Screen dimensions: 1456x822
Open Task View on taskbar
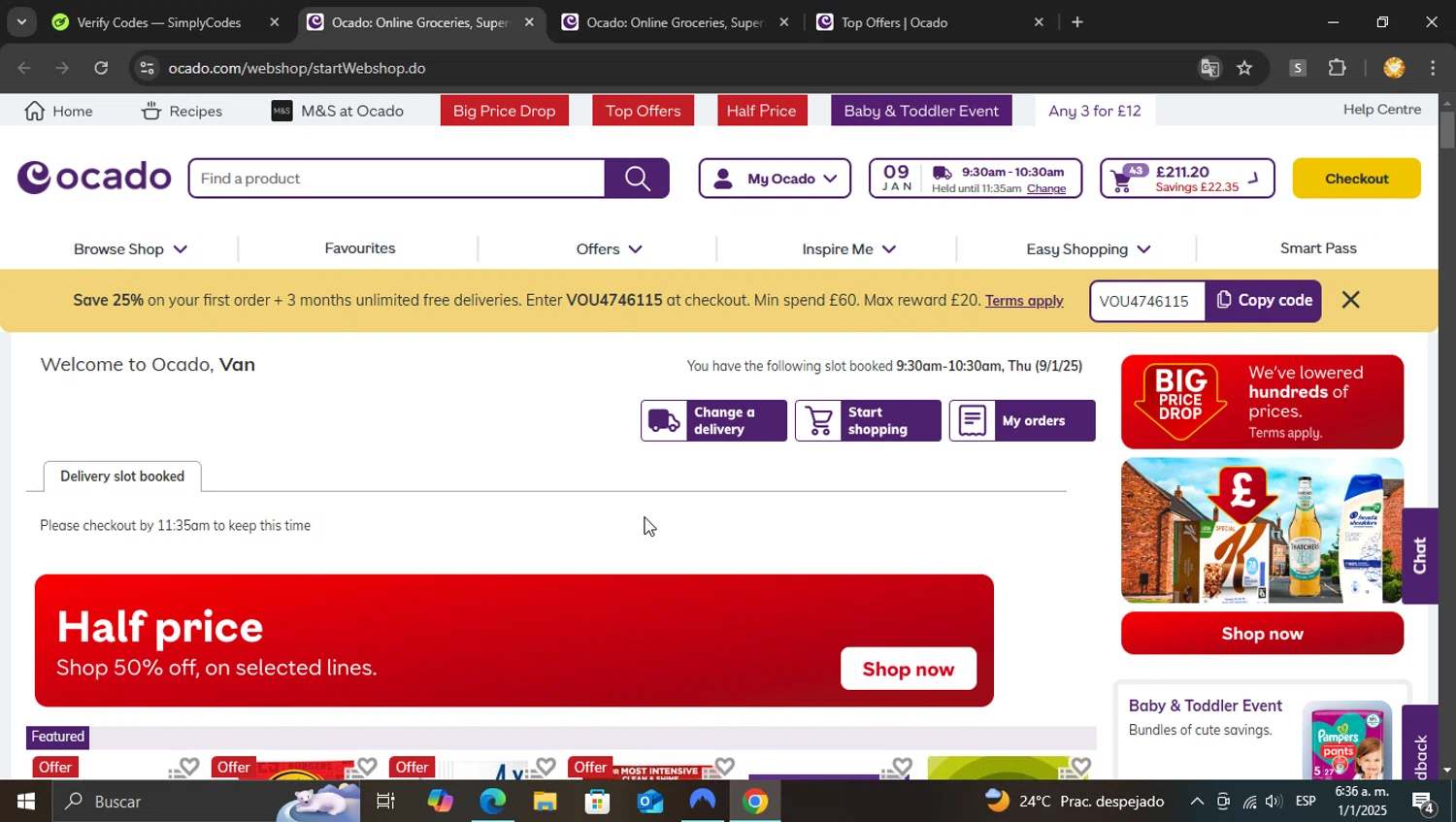tap(385, 802)
